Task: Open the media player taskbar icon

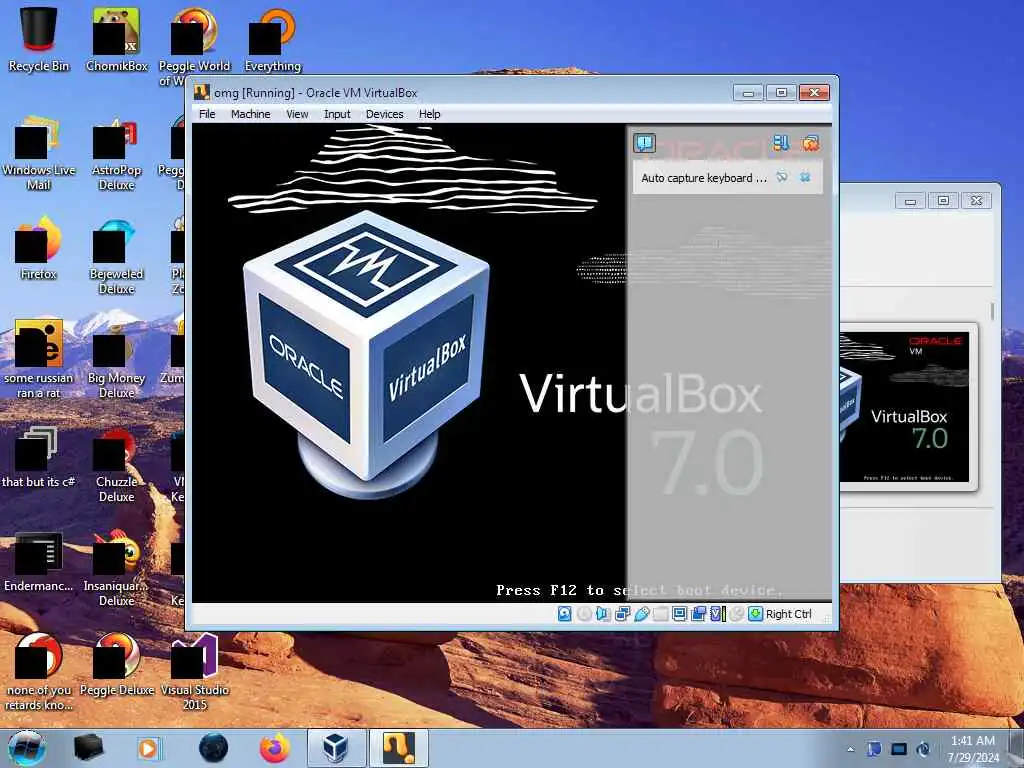Action: coord(148,748)
